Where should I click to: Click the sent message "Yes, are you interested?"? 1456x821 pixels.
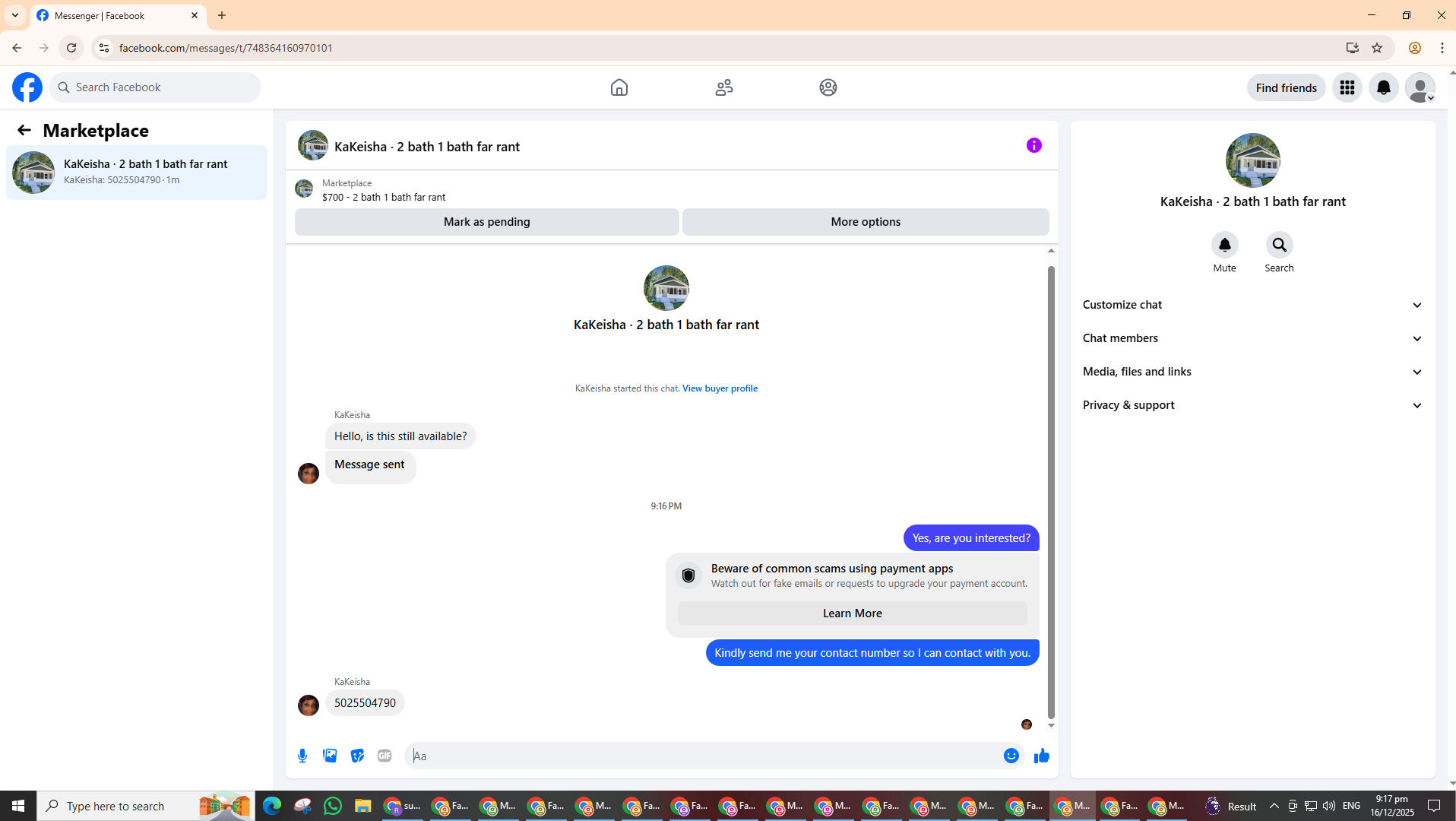(971, 538)
